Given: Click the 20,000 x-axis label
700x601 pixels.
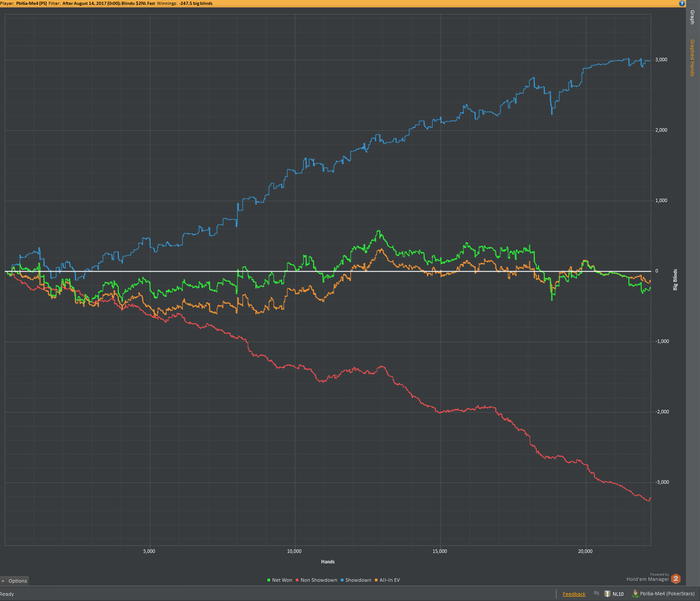Looking at the screenshot, I should click(585, 551).
